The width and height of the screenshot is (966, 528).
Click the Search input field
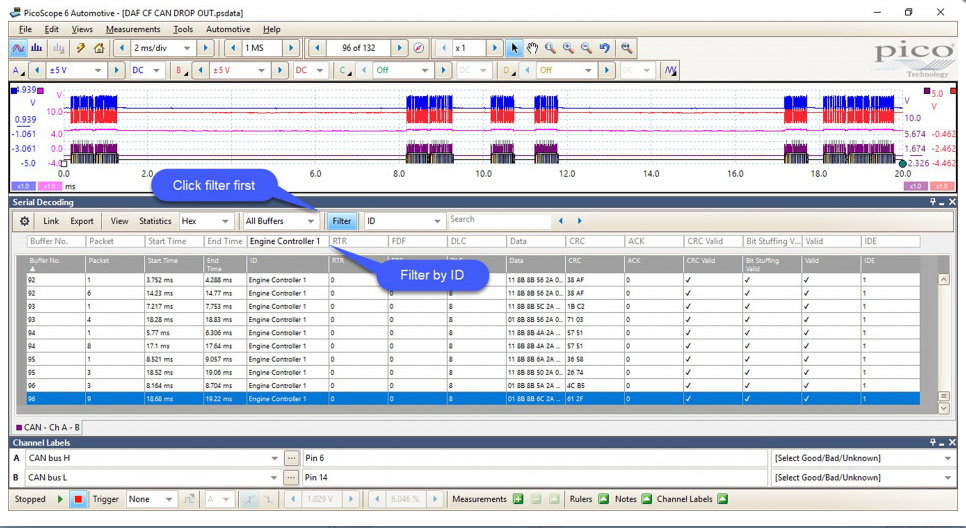tap(499, 220)
